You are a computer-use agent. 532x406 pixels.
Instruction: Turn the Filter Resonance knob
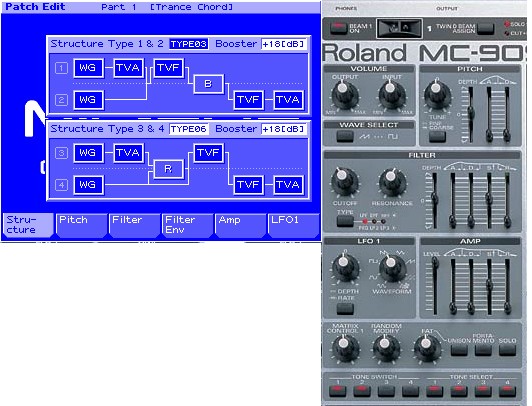[x=392, y=181]
